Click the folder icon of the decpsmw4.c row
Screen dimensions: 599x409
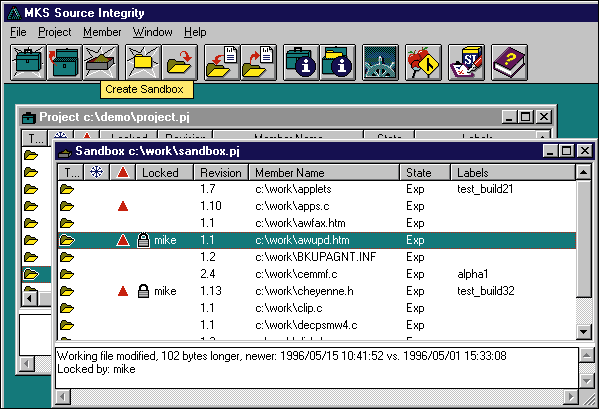click(x=67, y=325)
